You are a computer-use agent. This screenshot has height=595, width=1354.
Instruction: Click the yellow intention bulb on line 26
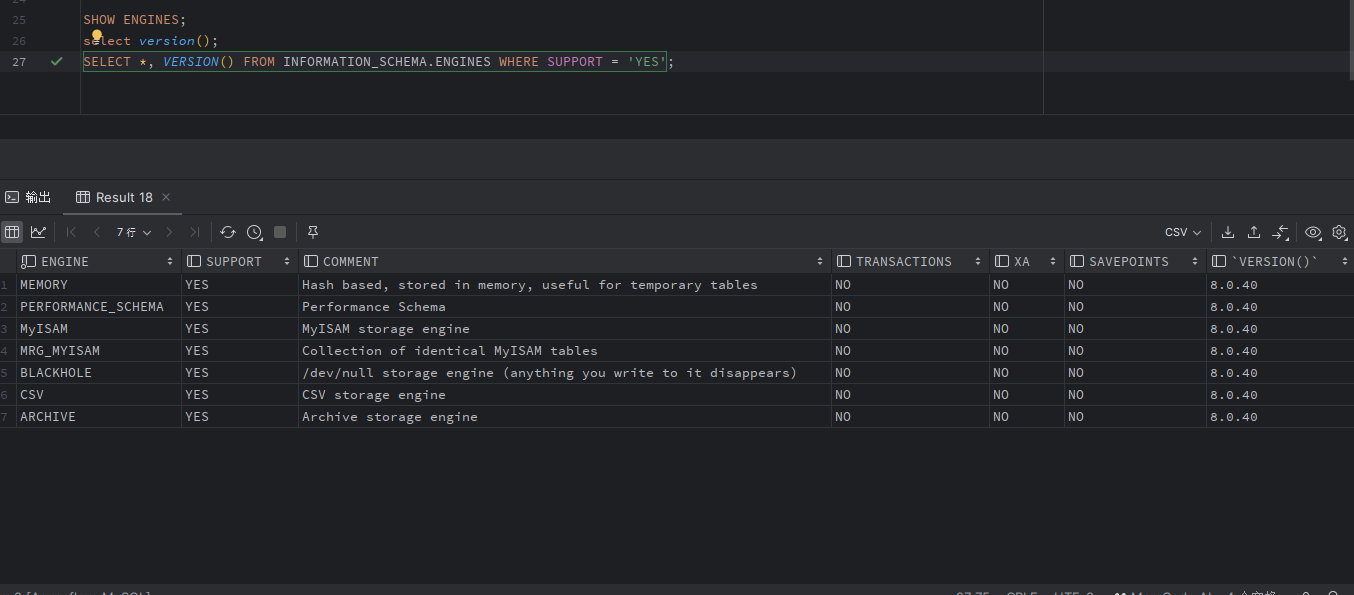[x=97, y=36]
